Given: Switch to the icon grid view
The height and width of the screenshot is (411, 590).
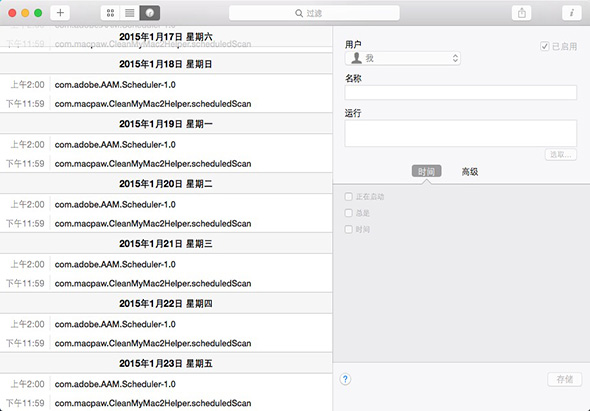Looking at the screenshot, I should coord(110,13).
